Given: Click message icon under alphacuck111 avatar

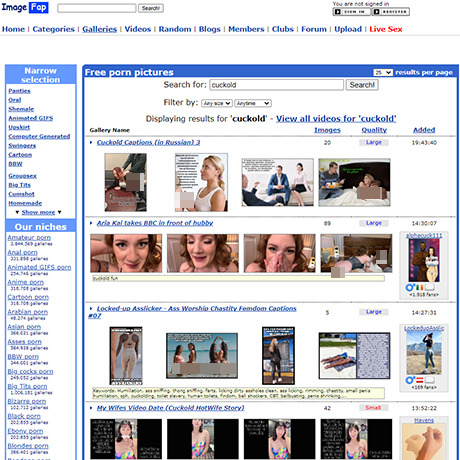Looking at the screenshot, I should [x=429, y=287].
